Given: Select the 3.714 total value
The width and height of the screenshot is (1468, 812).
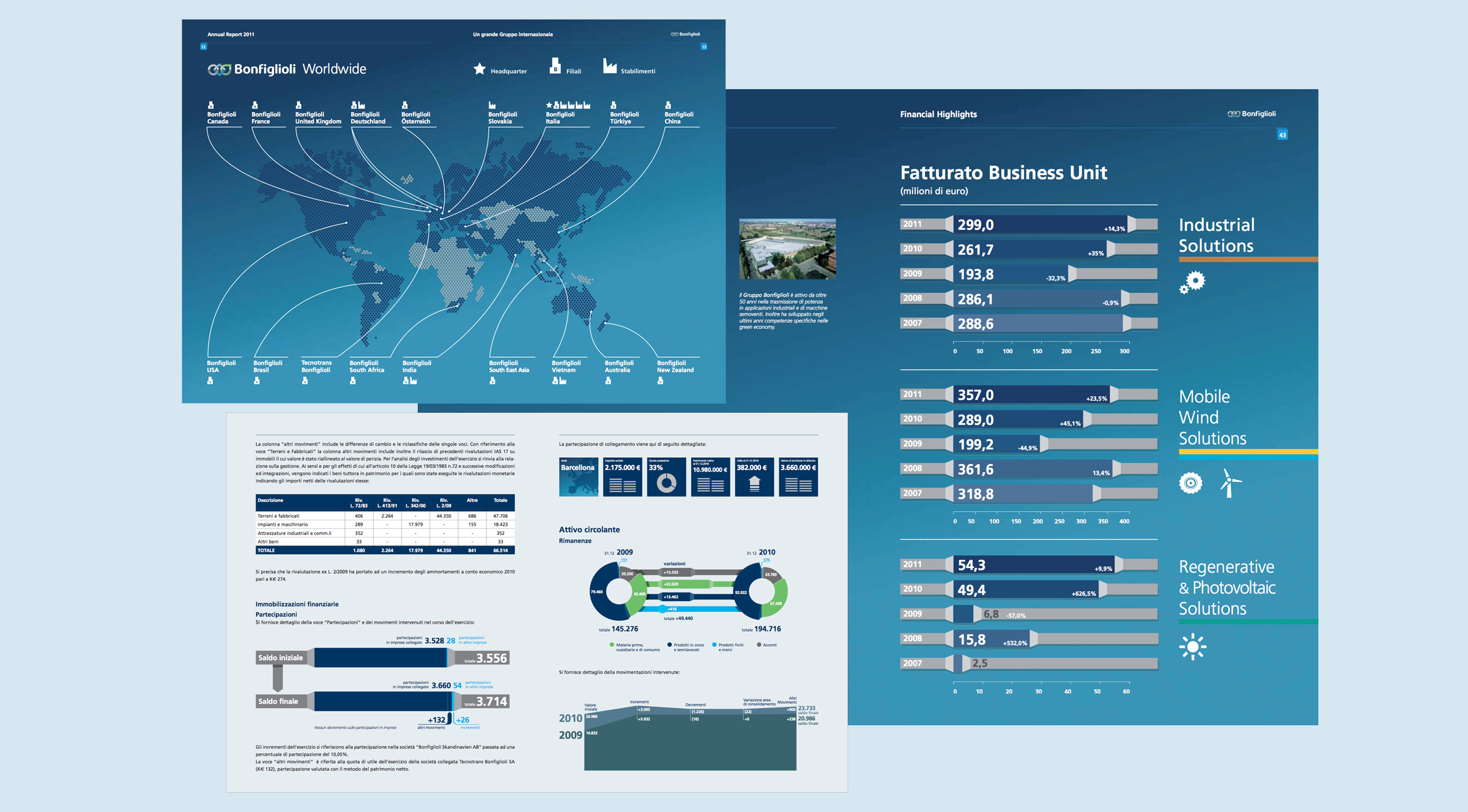Looking at the screenshot, I should [492, 701].
